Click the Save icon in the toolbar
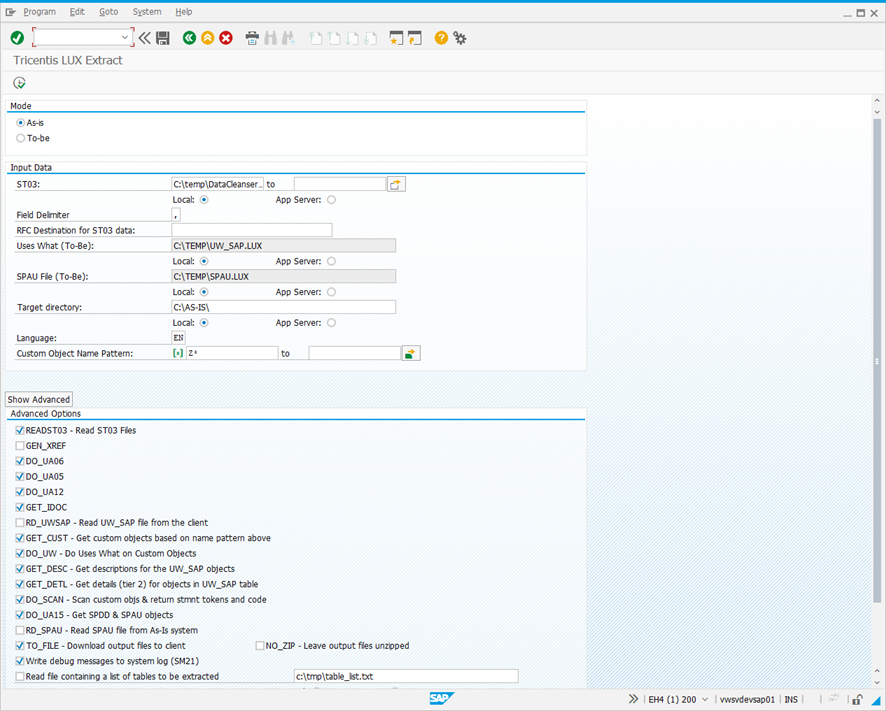The image size is (886, 711). click(x=163, y=38)
